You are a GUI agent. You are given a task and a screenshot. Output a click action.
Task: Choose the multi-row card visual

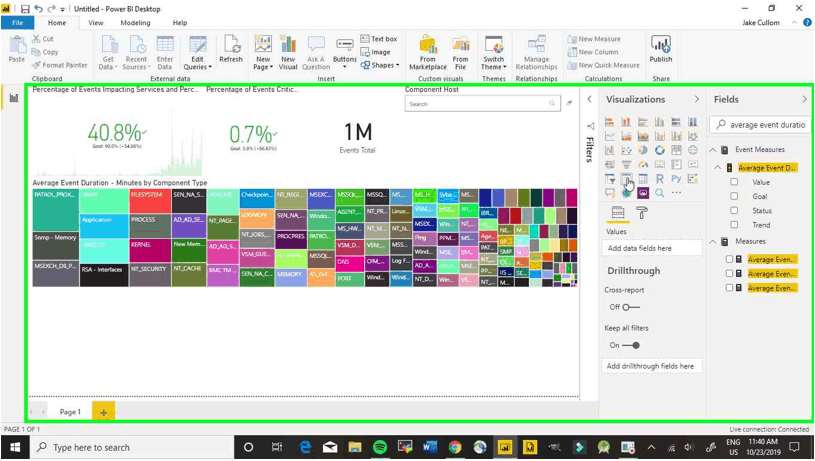coord(676,164)
